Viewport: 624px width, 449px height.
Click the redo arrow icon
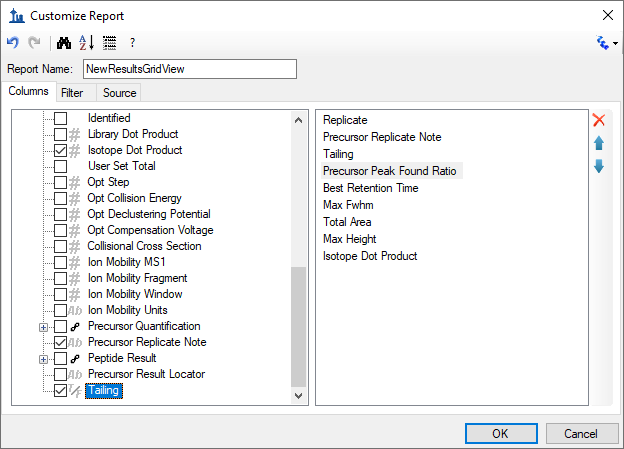click(34, 43)
